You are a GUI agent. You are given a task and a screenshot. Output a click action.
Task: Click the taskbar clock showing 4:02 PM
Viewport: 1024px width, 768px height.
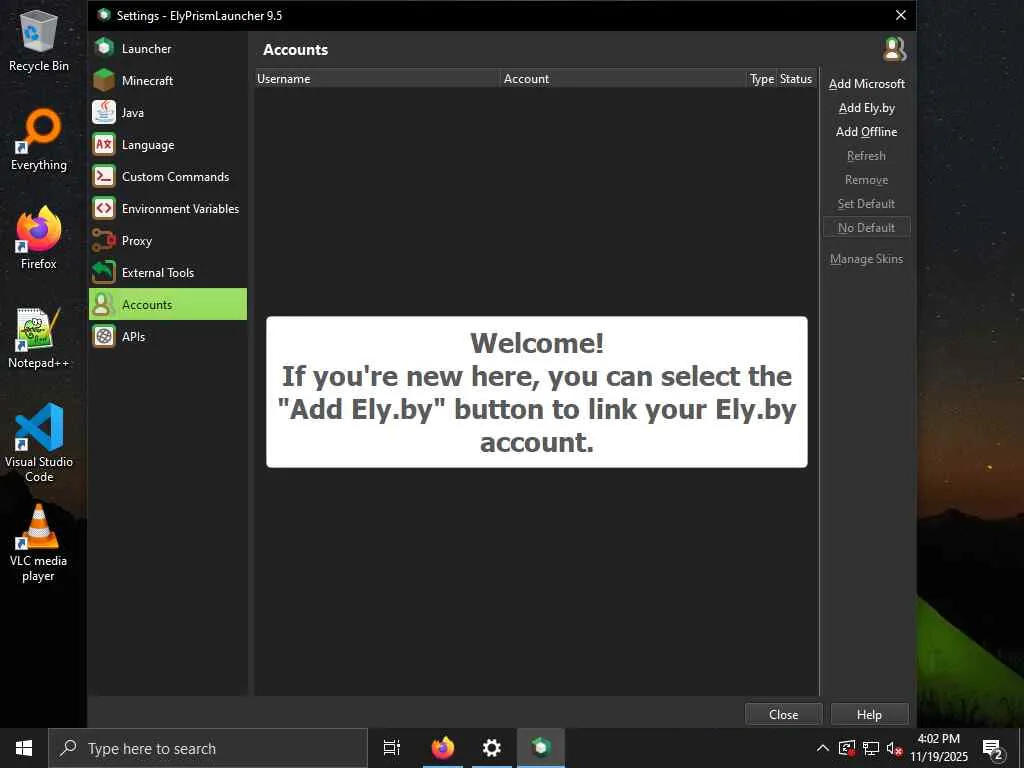pos(939,748)
